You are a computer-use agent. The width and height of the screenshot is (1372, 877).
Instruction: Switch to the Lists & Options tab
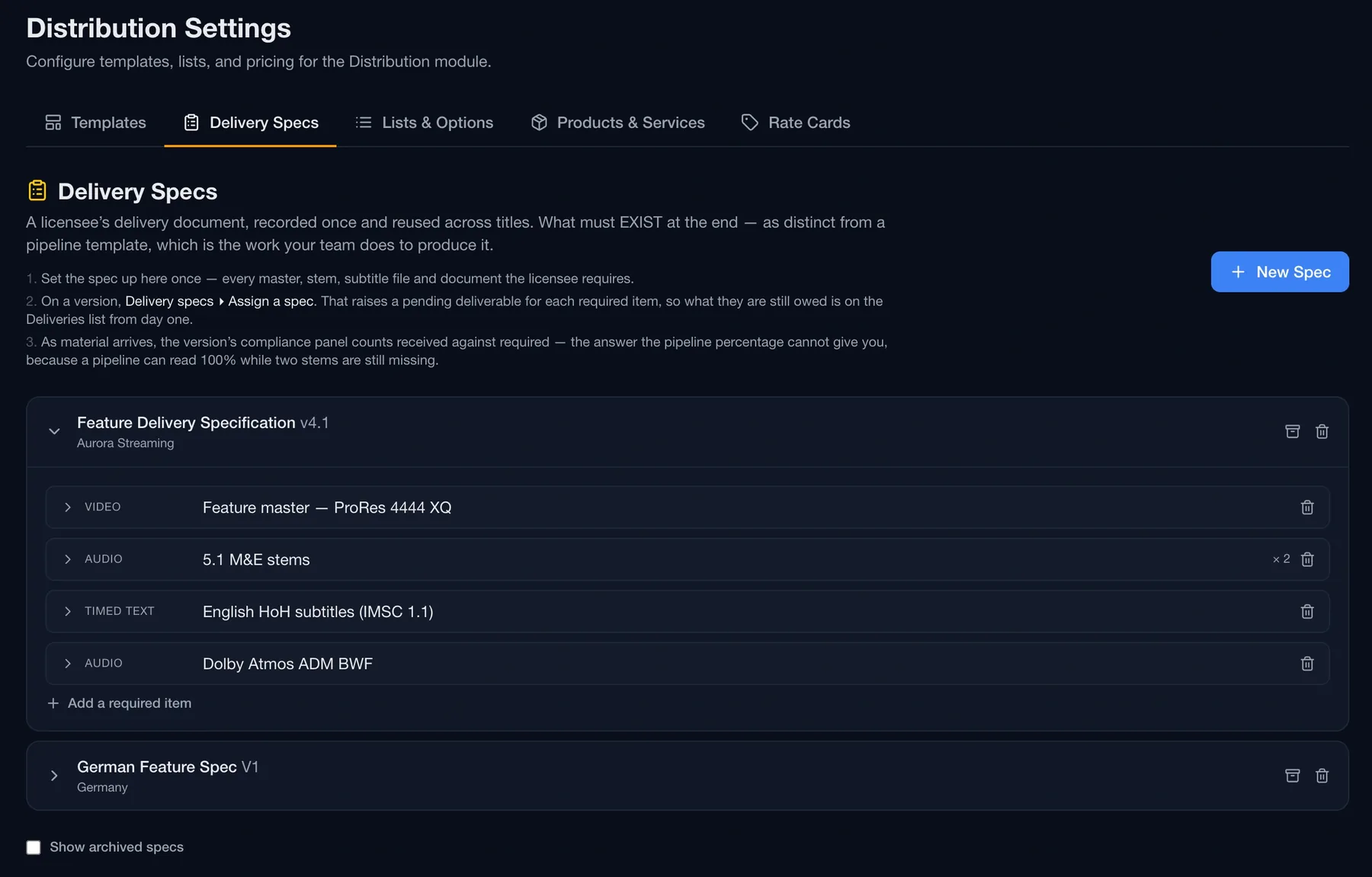coord(425,123)
